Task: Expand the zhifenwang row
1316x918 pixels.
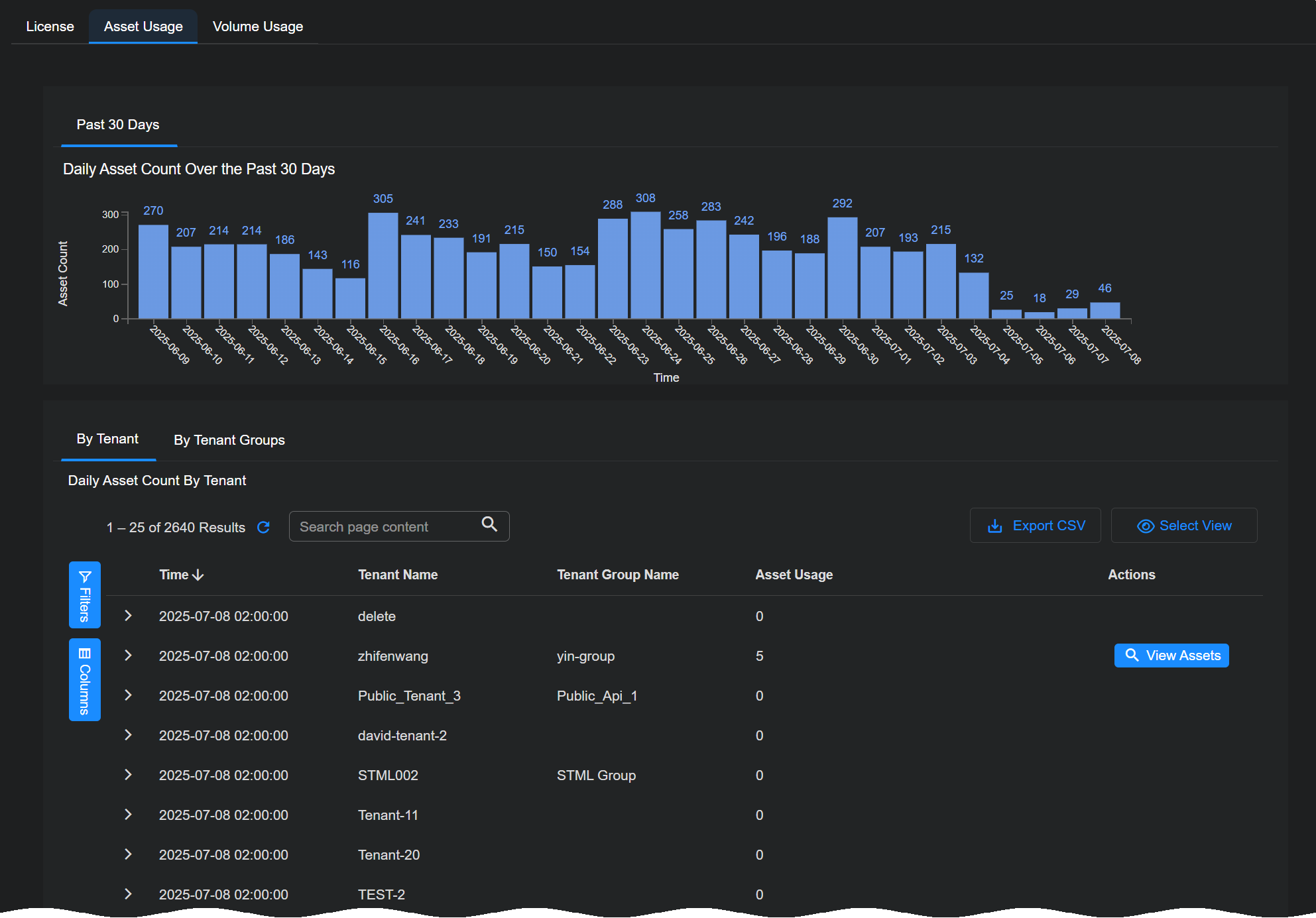Action: click(x=129, y=656)
